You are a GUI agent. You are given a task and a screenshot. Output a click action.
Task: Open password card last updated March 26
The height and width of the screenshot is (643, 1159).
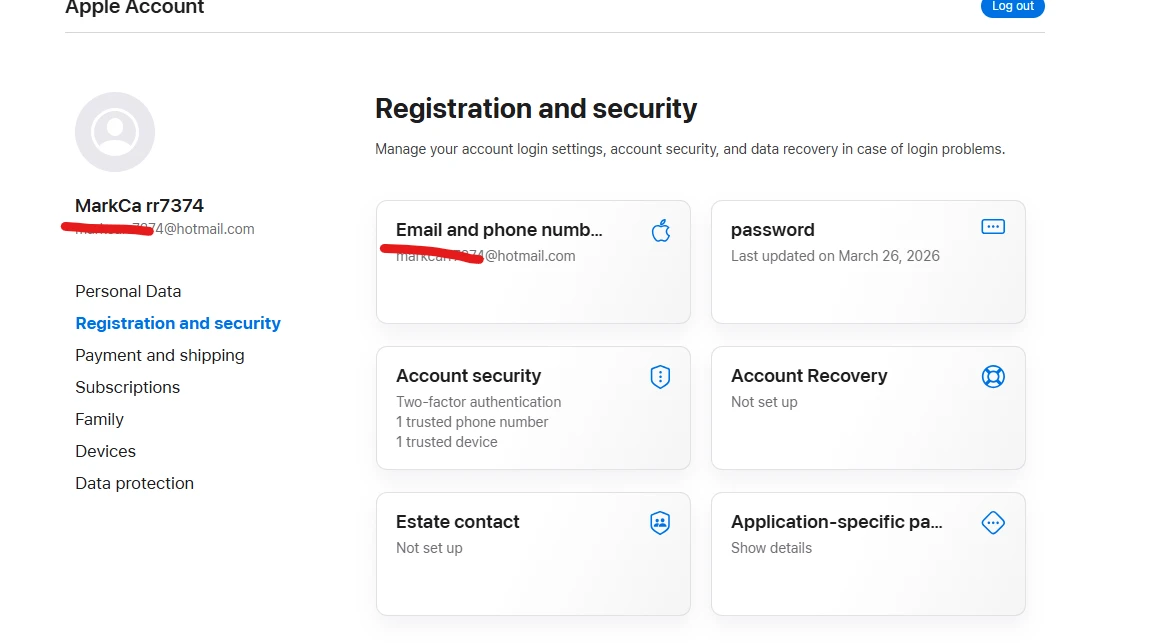pyautogui.click(x=868, y=262)
